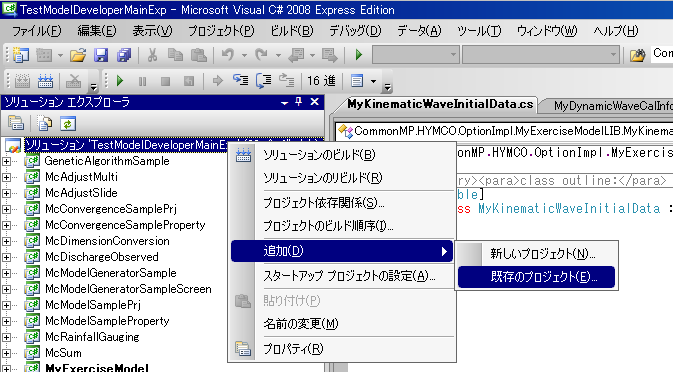Click the Cut scissors icon
The width and height of the screenshot is (673, 372).
click(152, 55)
